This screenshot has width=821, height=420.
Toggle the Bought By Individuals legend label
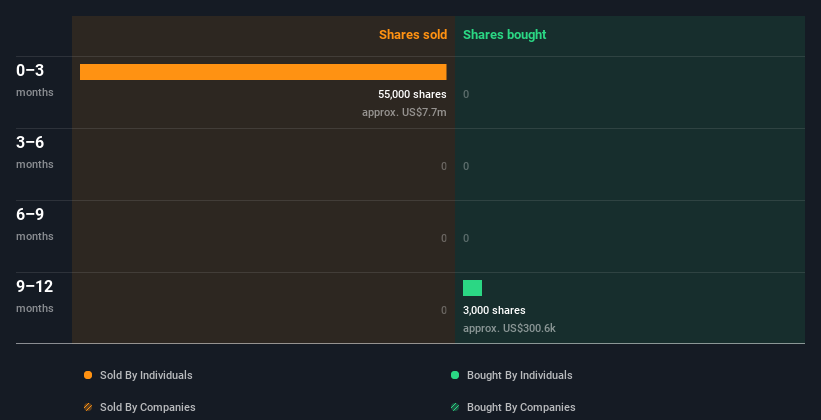click(519, 375)
